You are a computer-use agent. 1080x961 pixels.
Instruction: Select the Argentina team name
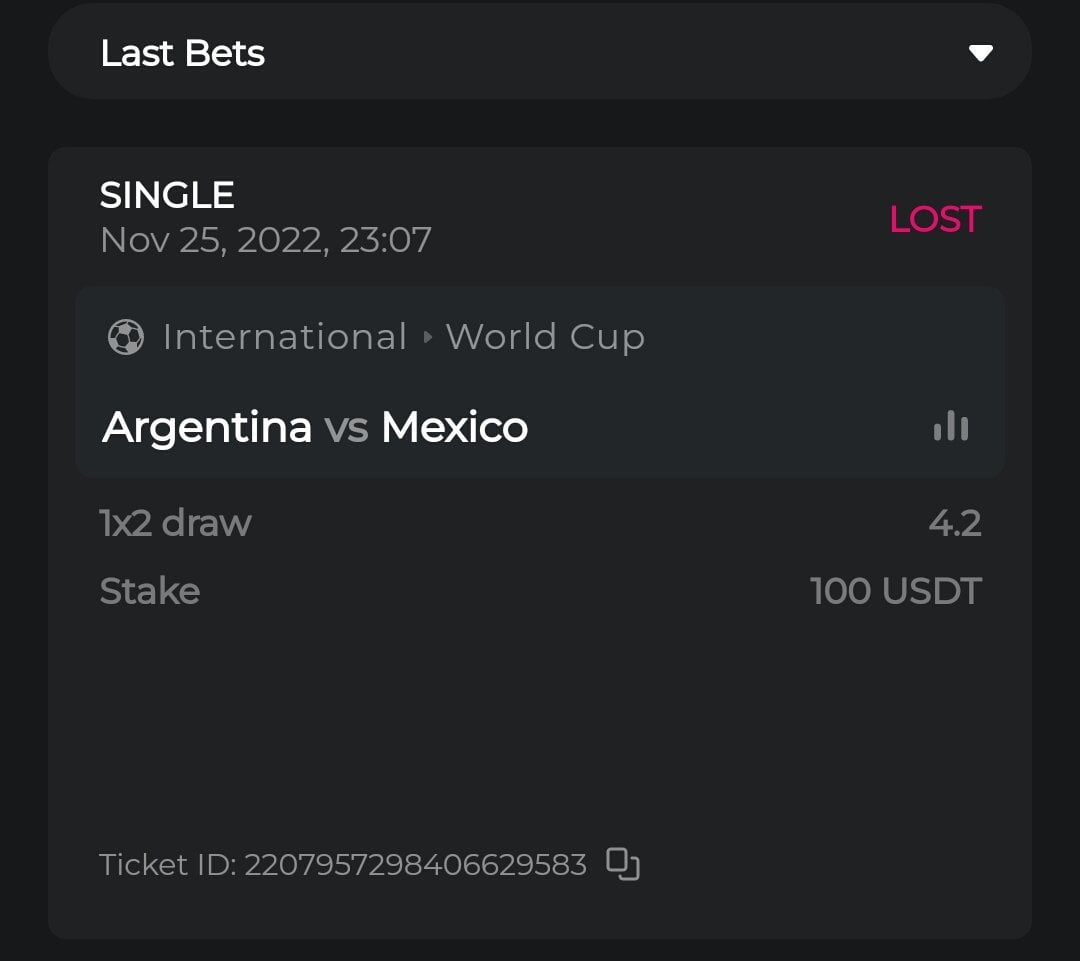point(207,428)
